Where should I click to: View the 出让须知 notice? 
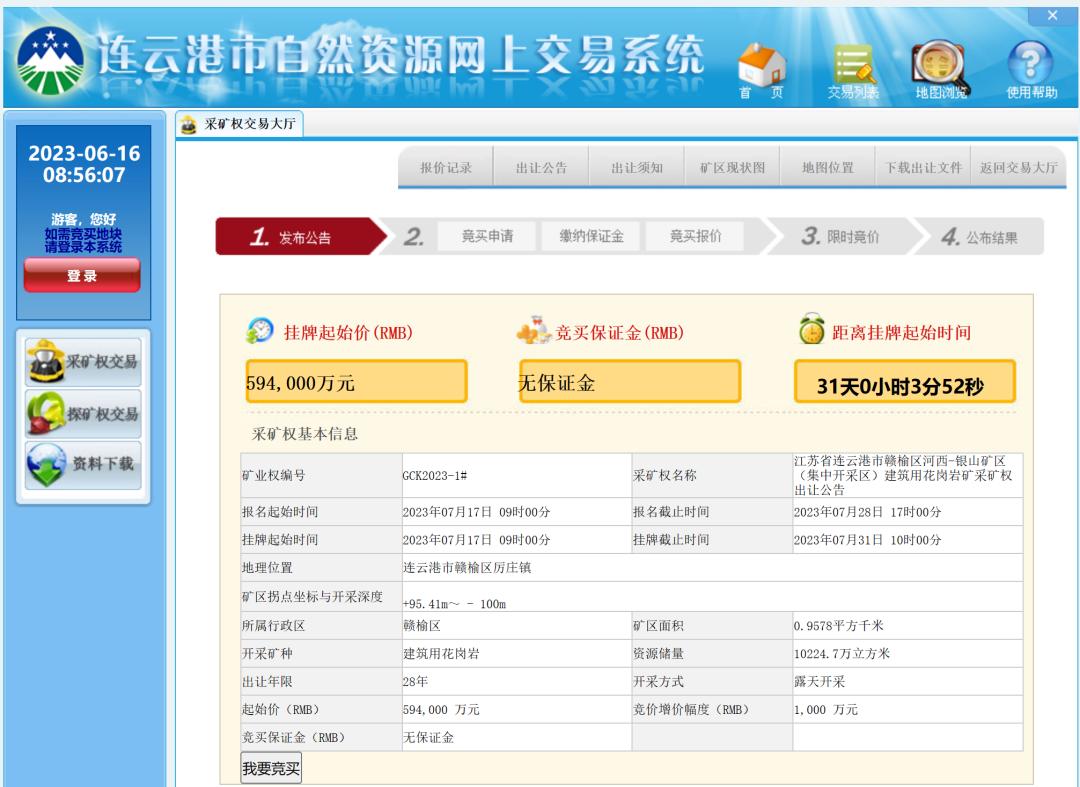(637, 168)
